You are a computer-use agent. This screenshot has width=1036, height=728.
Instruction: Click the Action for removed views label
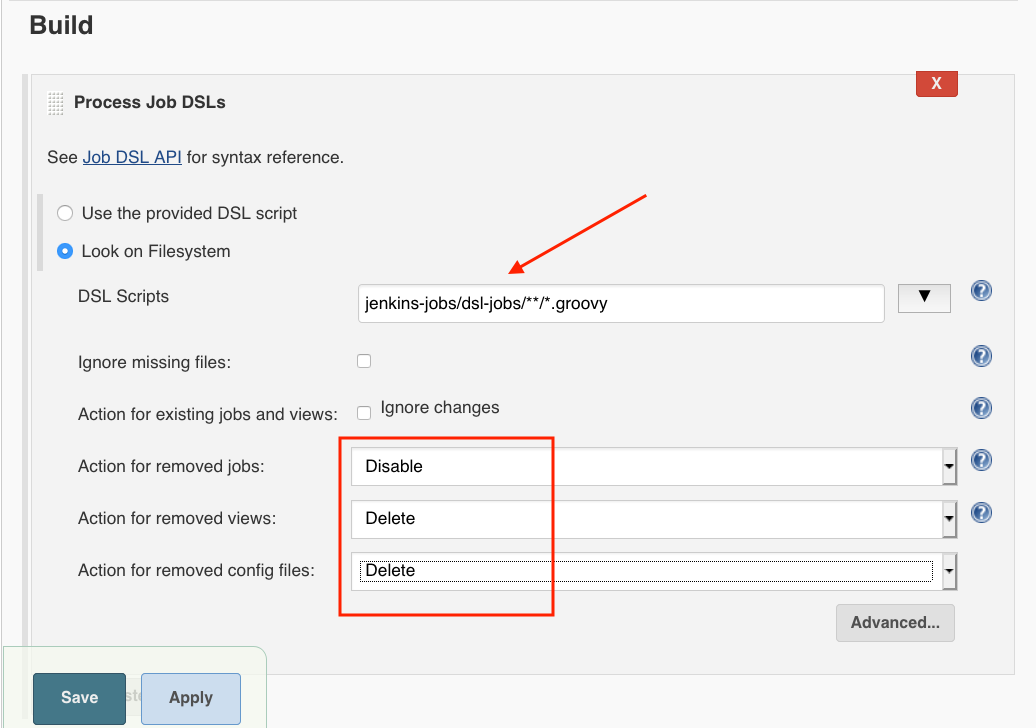[x=177, y=519]
